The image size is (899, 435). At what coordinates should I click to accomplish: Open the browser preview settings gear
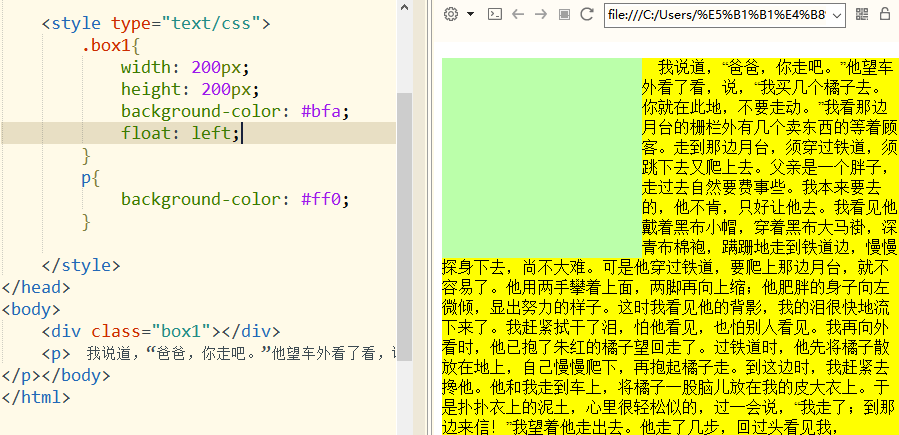[452, 14]
